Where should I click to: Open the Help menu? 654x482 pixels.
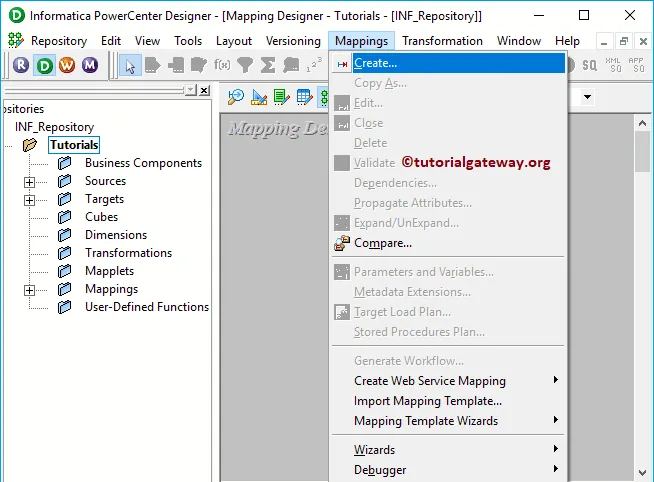567,41
